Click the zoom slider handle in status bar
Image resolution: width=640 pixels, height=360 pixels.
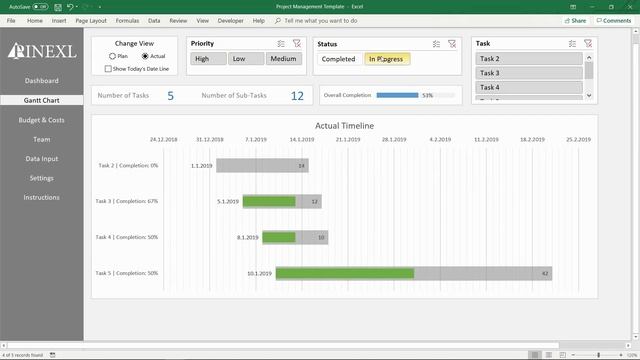(x=599, y=355)
